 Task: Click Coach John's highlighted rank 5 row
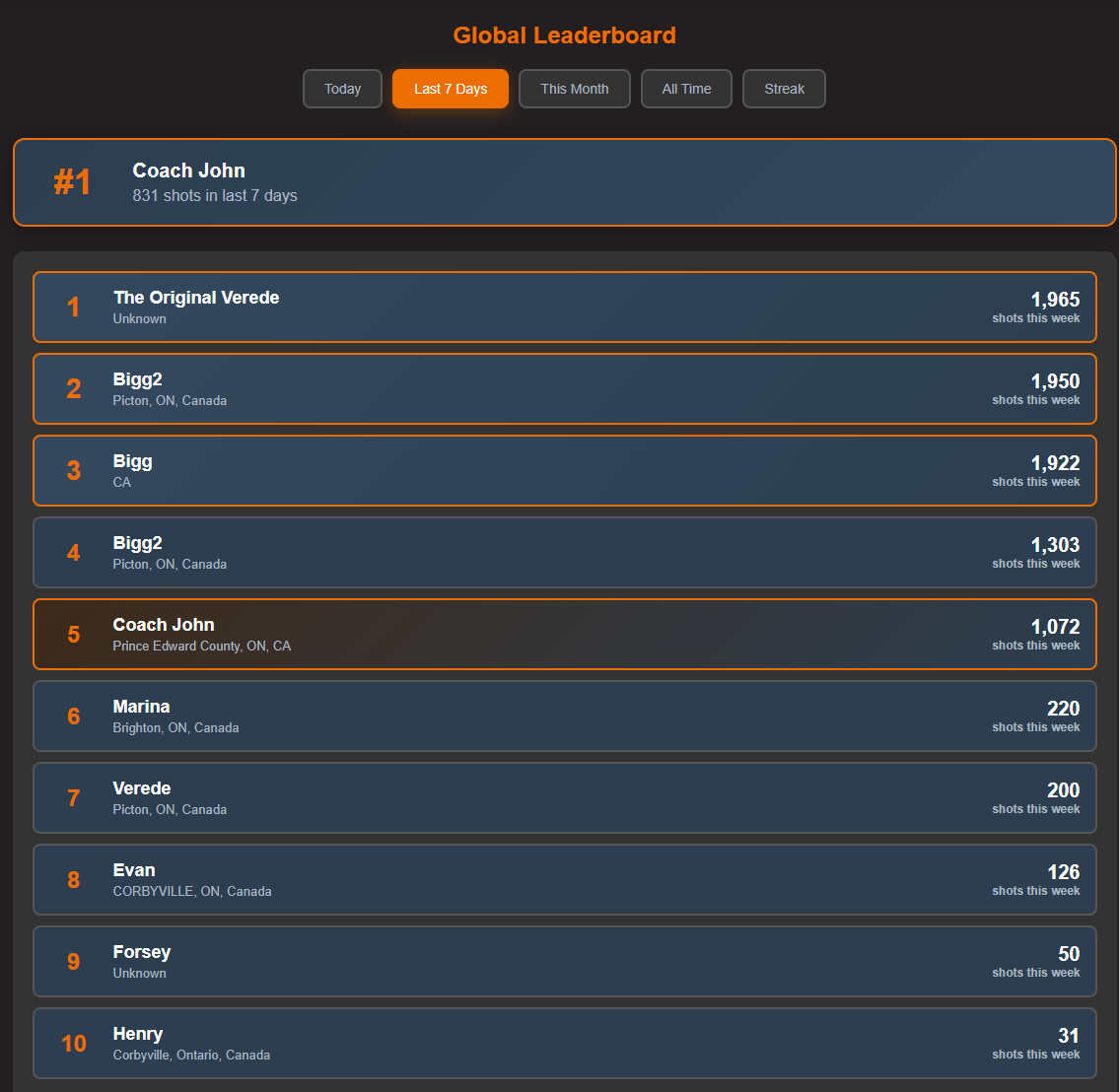[x=559, y=634]
